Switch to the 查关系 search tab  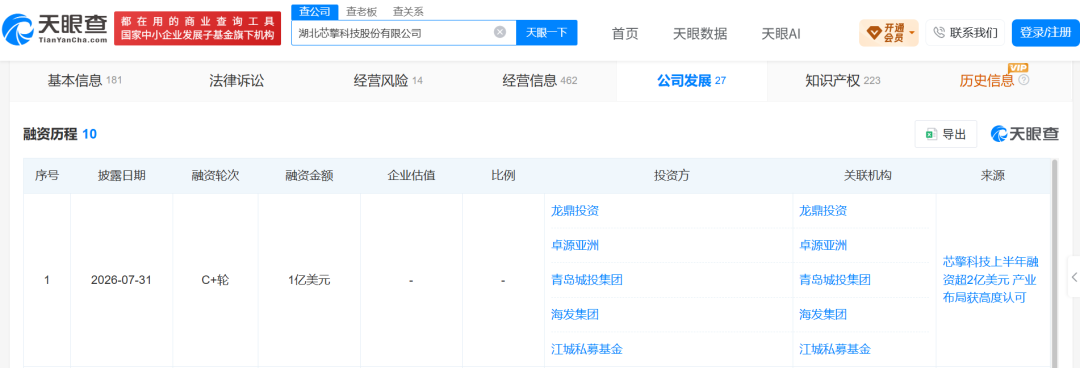pos(408,12)
